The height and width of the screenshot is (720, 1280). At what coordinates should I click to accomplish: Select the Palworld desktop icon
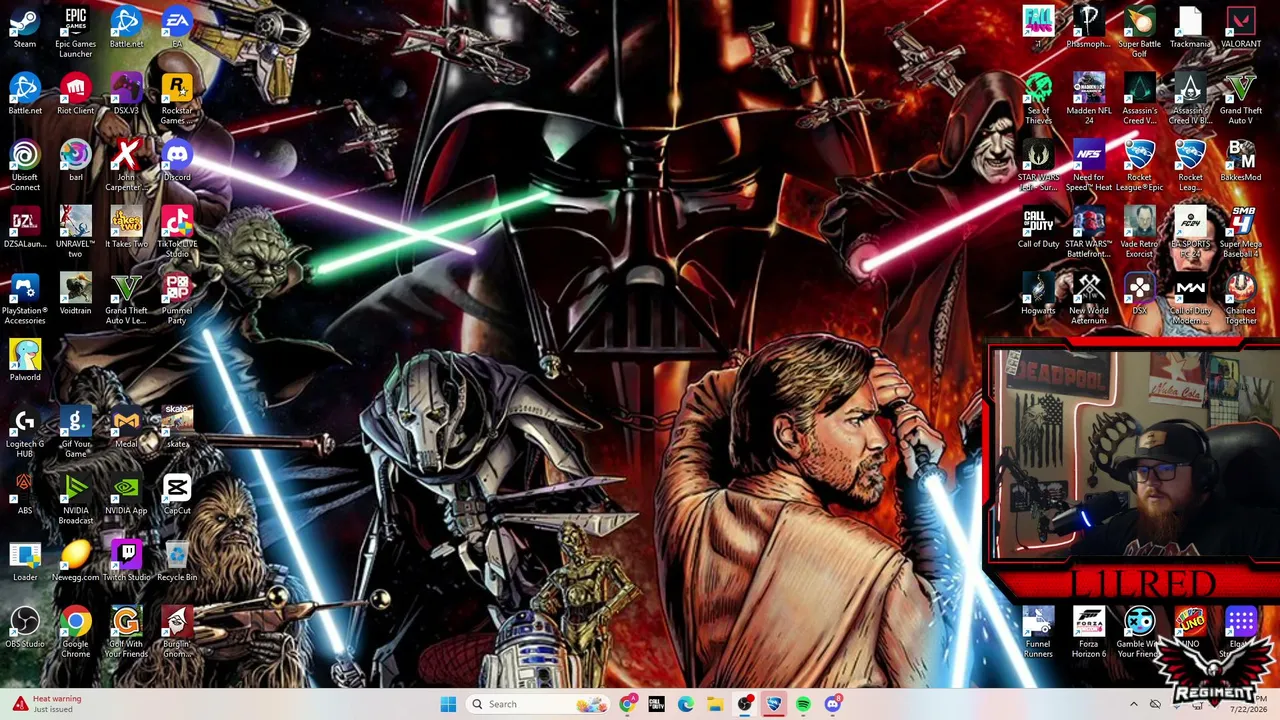coord(25,361)
